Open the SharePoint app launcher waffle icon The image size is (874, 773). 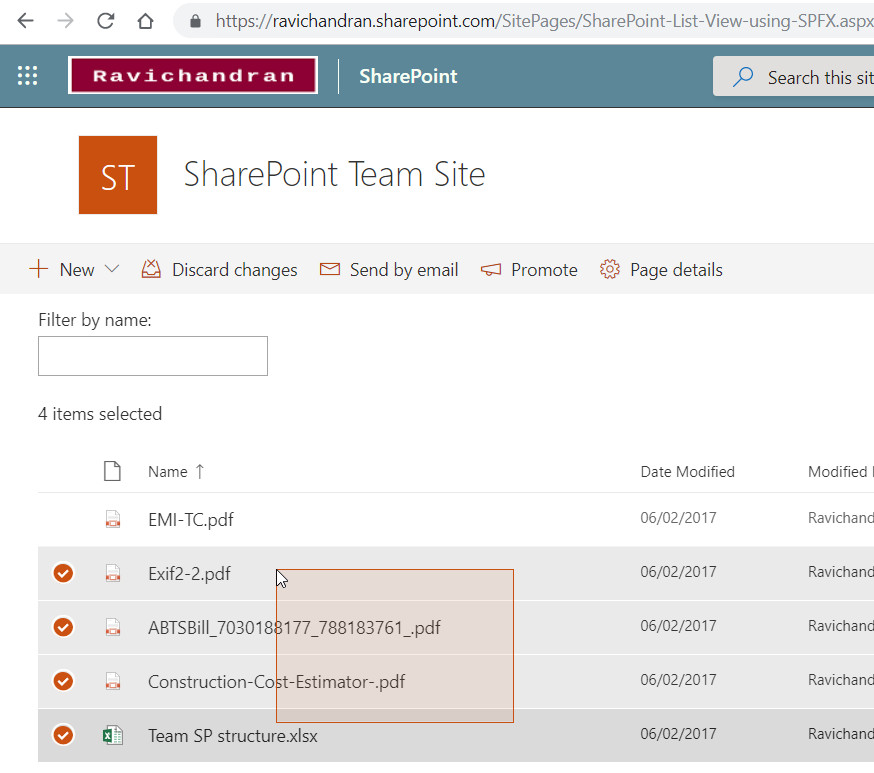point(28,76)
